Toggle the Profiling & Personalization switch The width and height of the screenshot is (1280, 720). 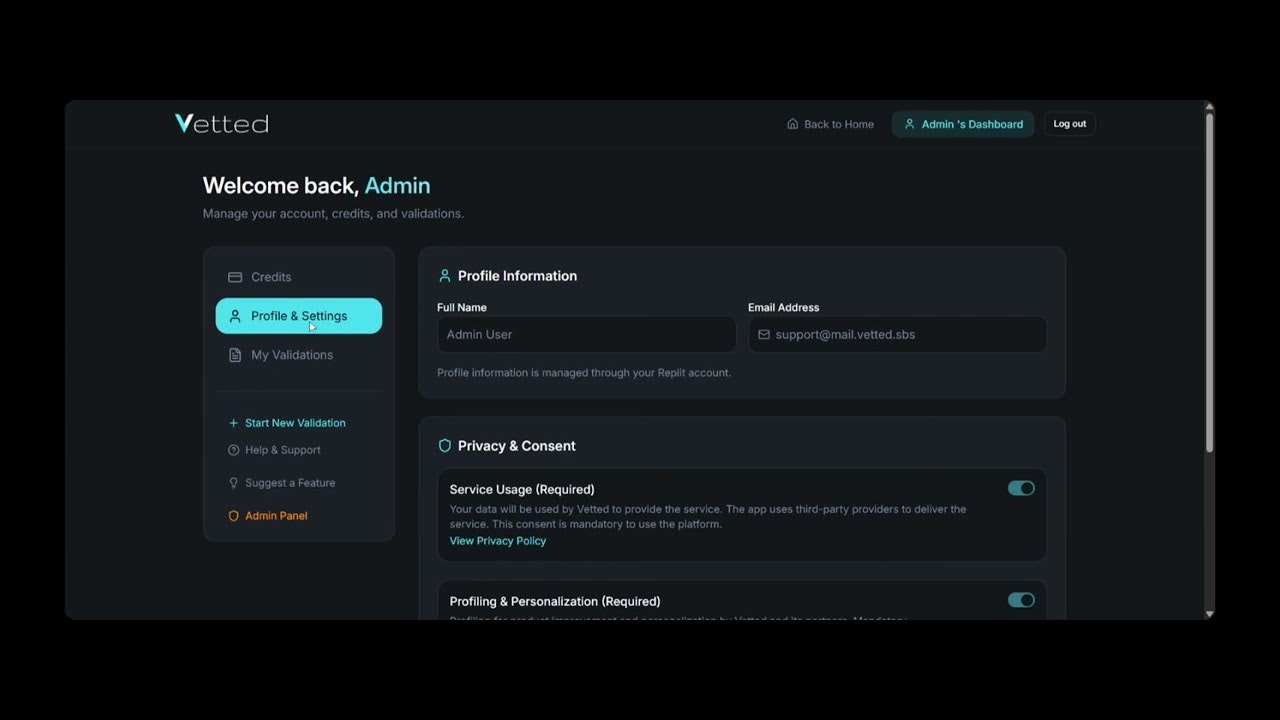coord(1021,600)
